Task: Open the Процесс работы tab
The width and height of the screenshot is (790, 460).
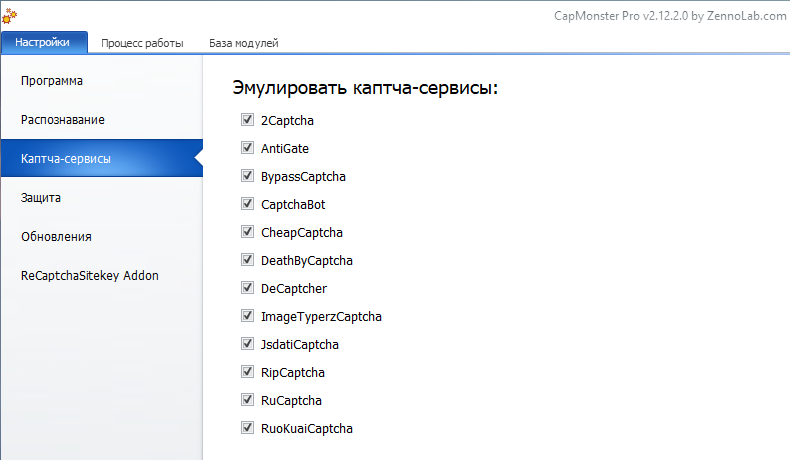Action: click(x=142, y=44)
